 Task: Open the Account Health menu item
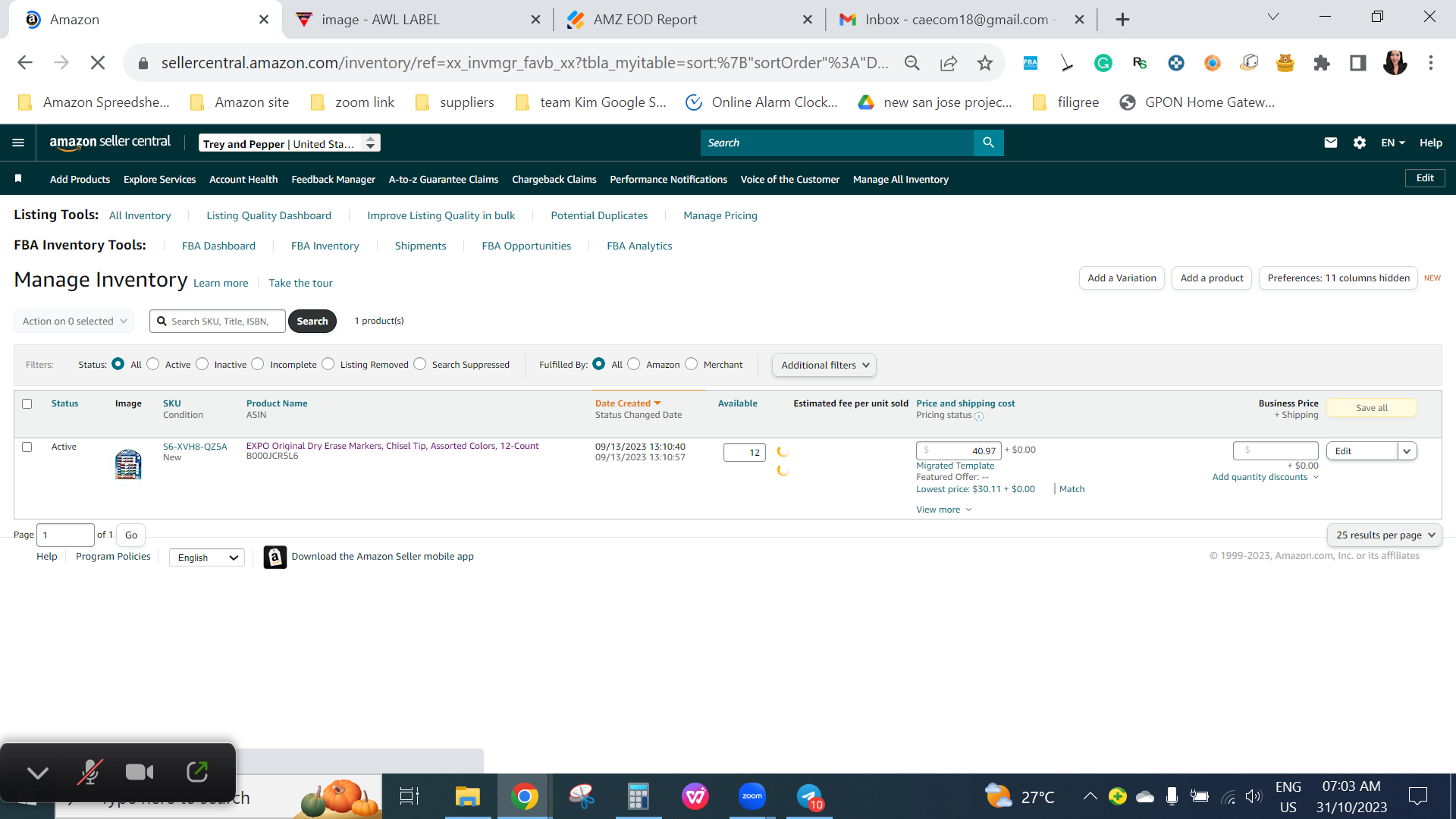coord(243,180)
